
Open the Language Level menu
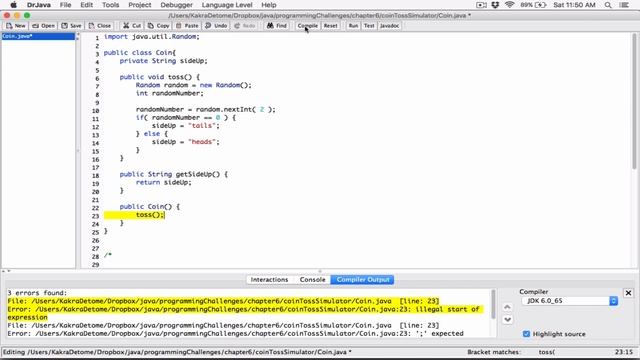click(227, 5)
